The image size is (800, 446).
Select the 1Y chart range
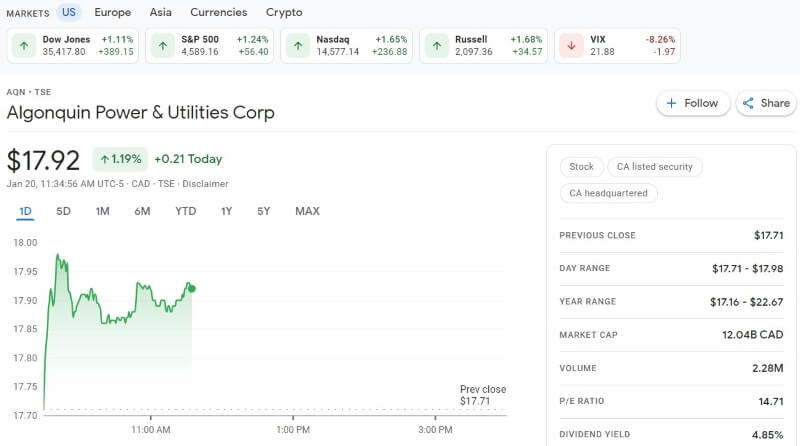click(x=227, y=211)
